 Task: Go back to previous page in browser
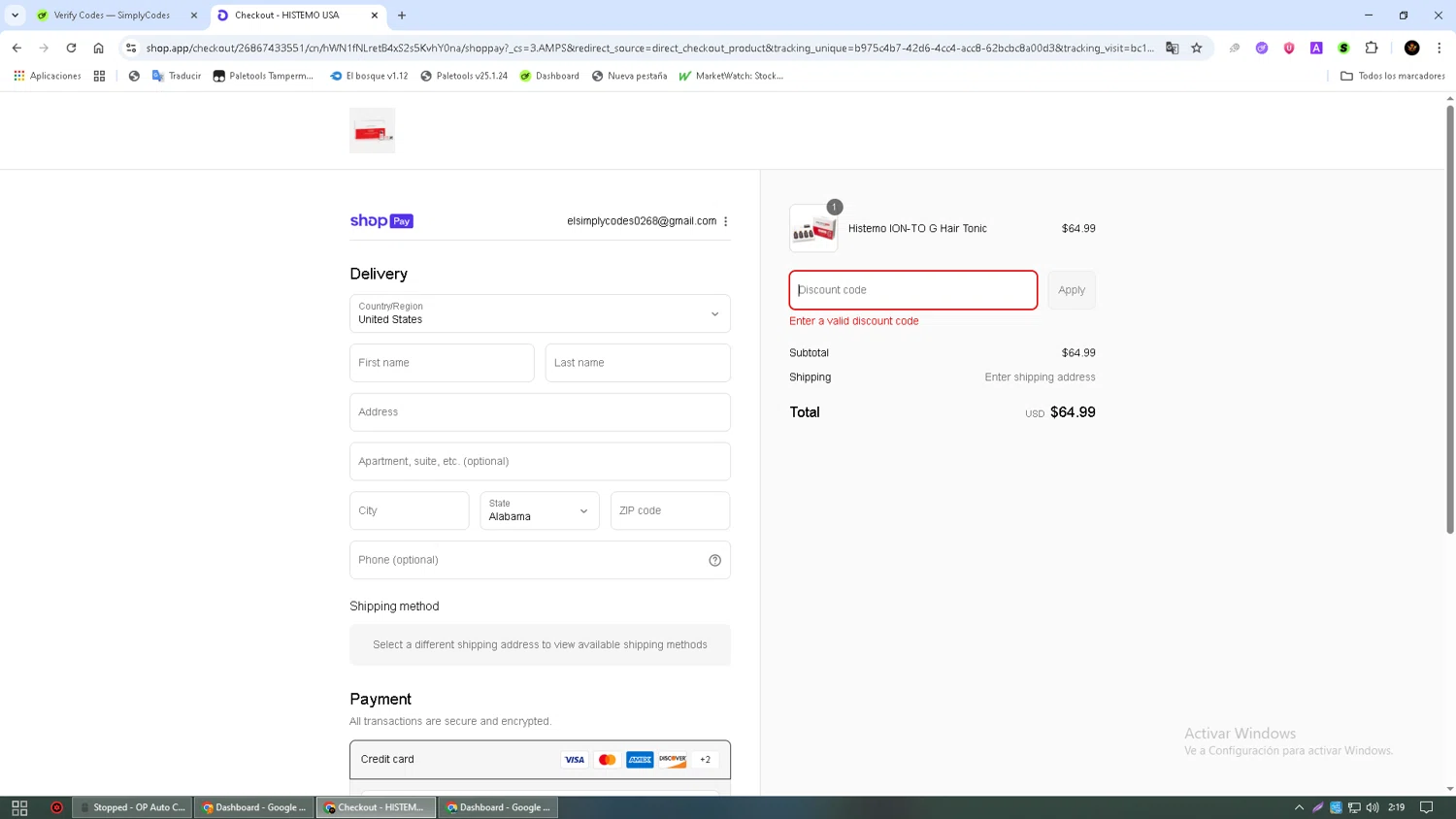17,48
